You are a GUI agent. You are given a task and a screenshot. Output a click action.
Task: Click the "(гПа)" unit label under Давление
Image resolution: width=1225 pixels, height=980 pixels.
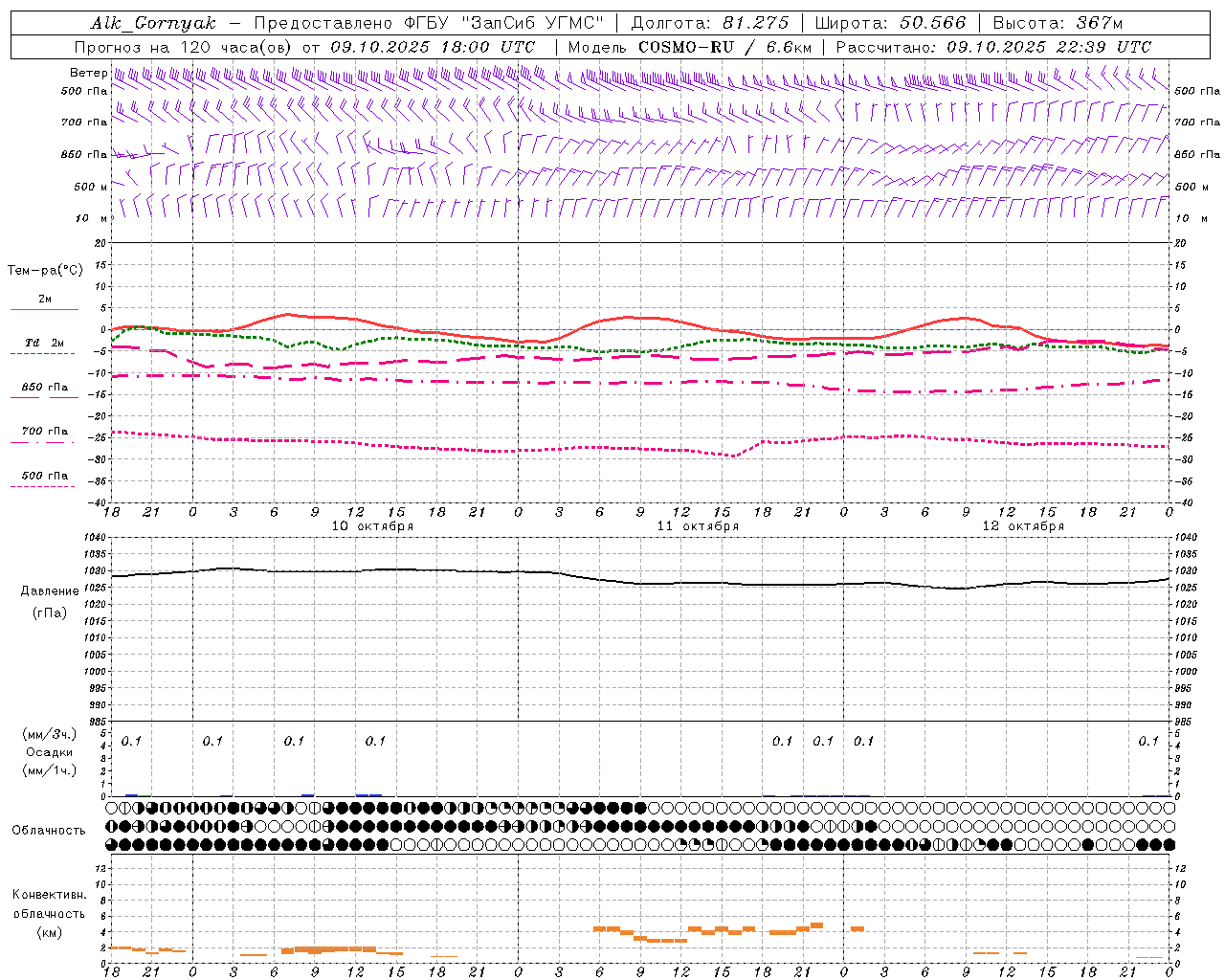pyautogui.click(x=50, y=613)
